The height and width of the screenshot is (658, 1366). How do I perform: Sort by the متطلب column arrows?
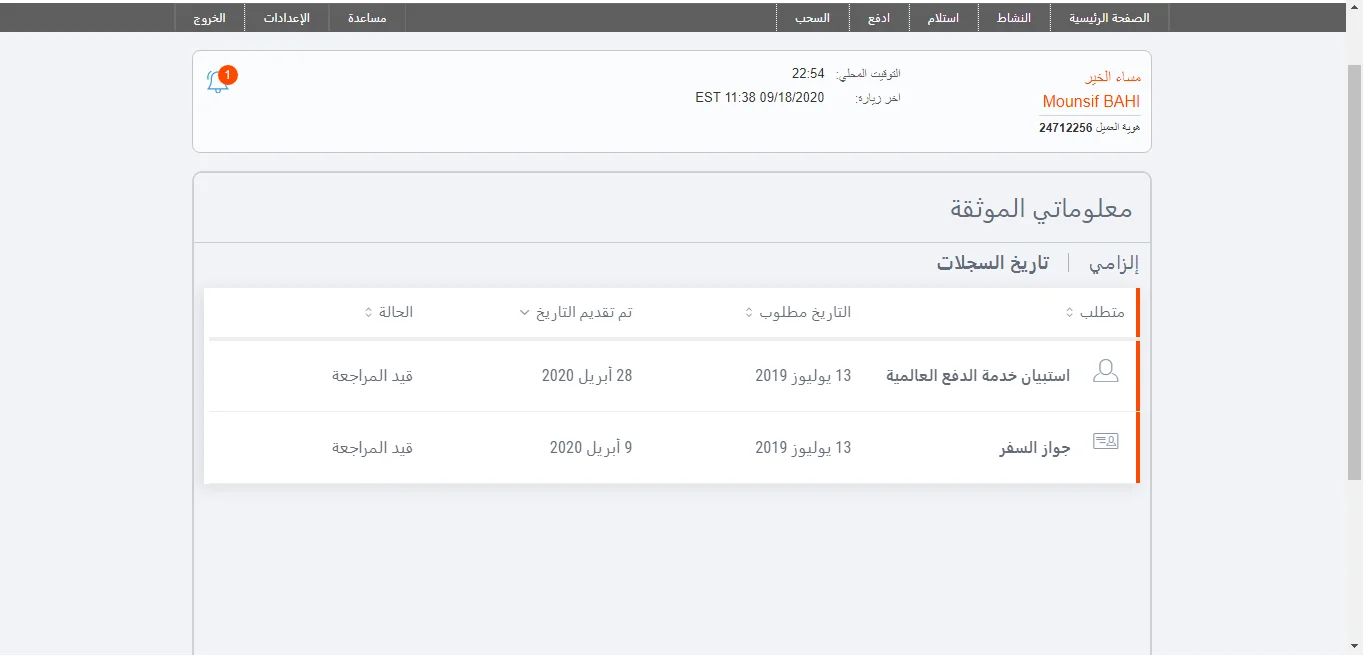(1070, 313)
